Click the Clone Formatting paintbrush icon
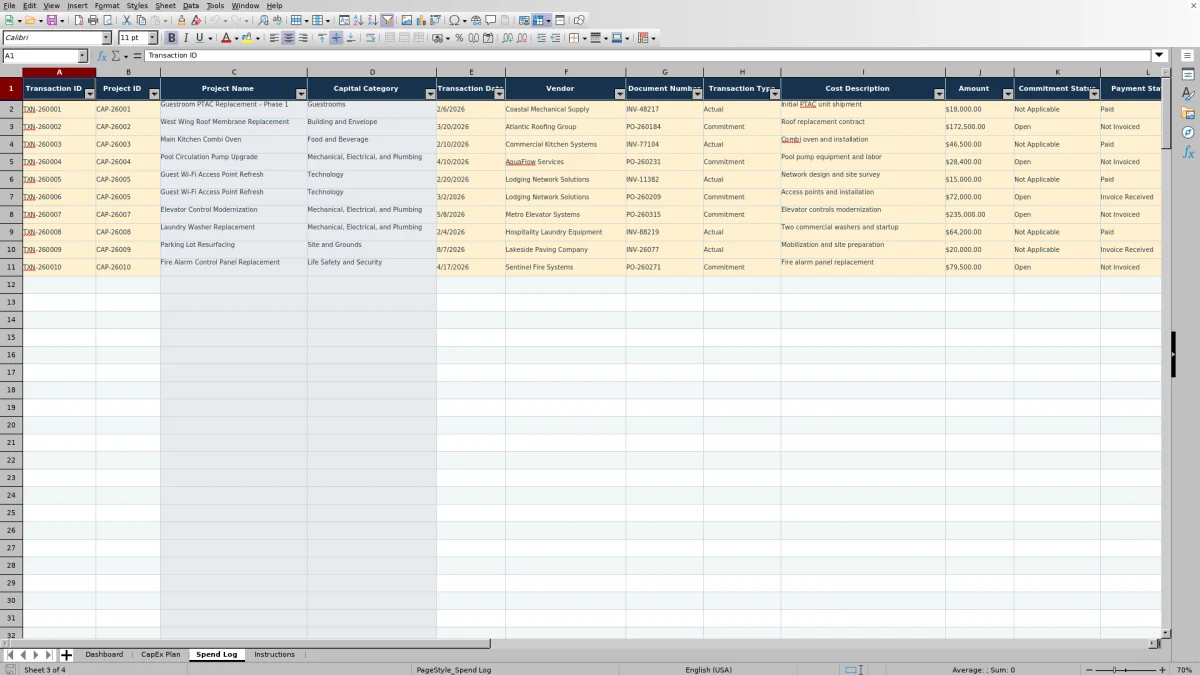1200x675 pixels. 181,20
